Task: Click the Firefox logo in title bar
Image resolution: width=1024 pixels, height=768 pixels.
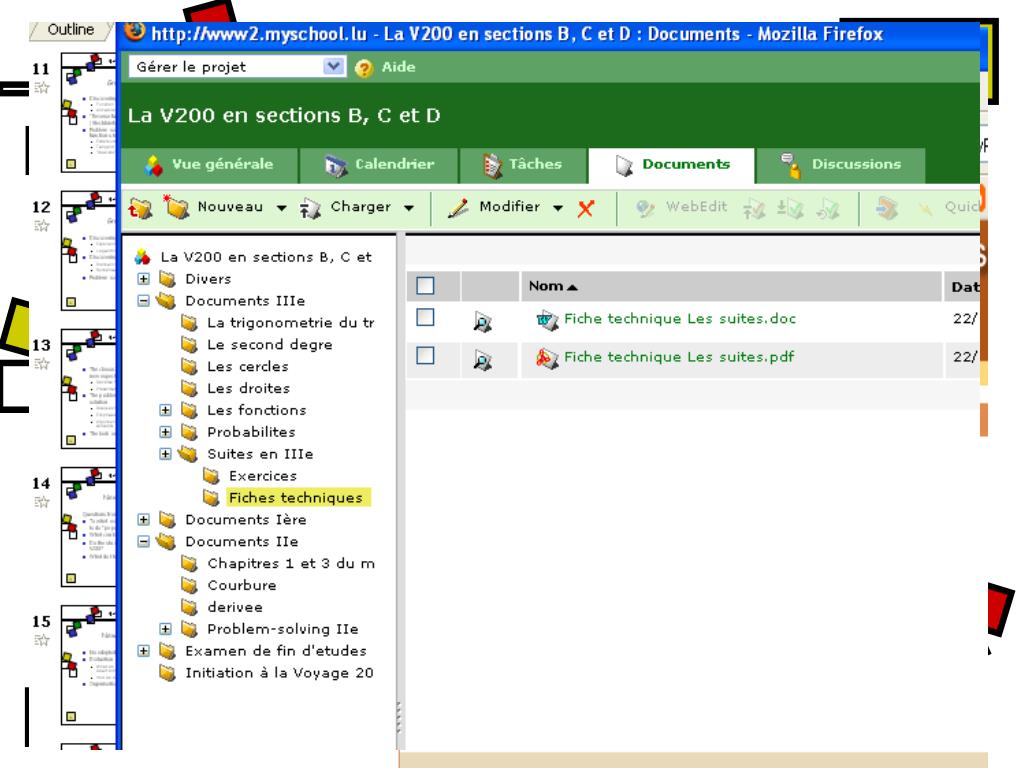Action: [x=135, y=31]
